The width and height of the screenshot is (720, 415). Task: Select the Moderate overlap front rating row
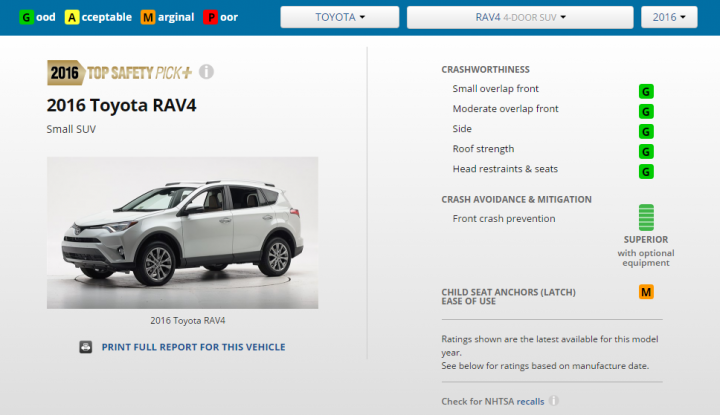[552, 109]
